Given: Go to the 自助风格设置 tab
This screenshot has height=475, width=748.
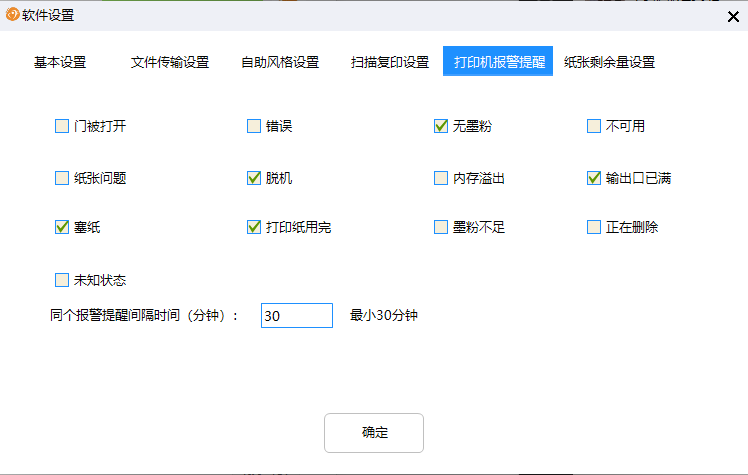Looking at the screenshot, I should (x=280, y=62).
